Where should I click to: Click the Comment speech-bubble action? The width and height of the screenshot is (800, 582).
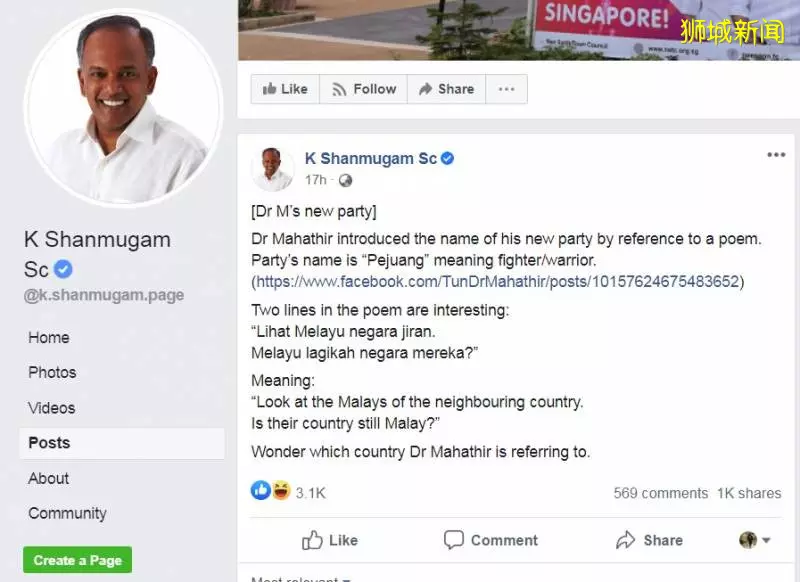[490, 540]
